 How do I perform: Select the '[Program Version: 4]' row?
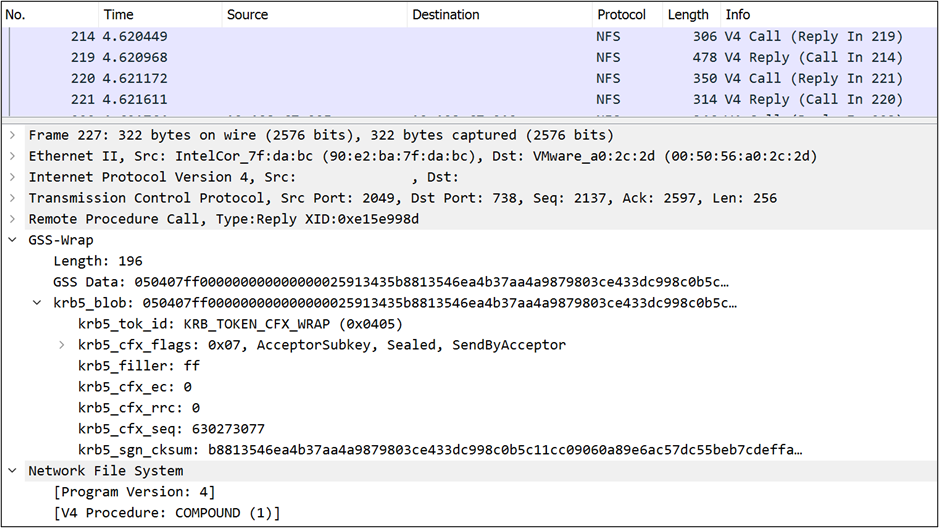(134, 492)
